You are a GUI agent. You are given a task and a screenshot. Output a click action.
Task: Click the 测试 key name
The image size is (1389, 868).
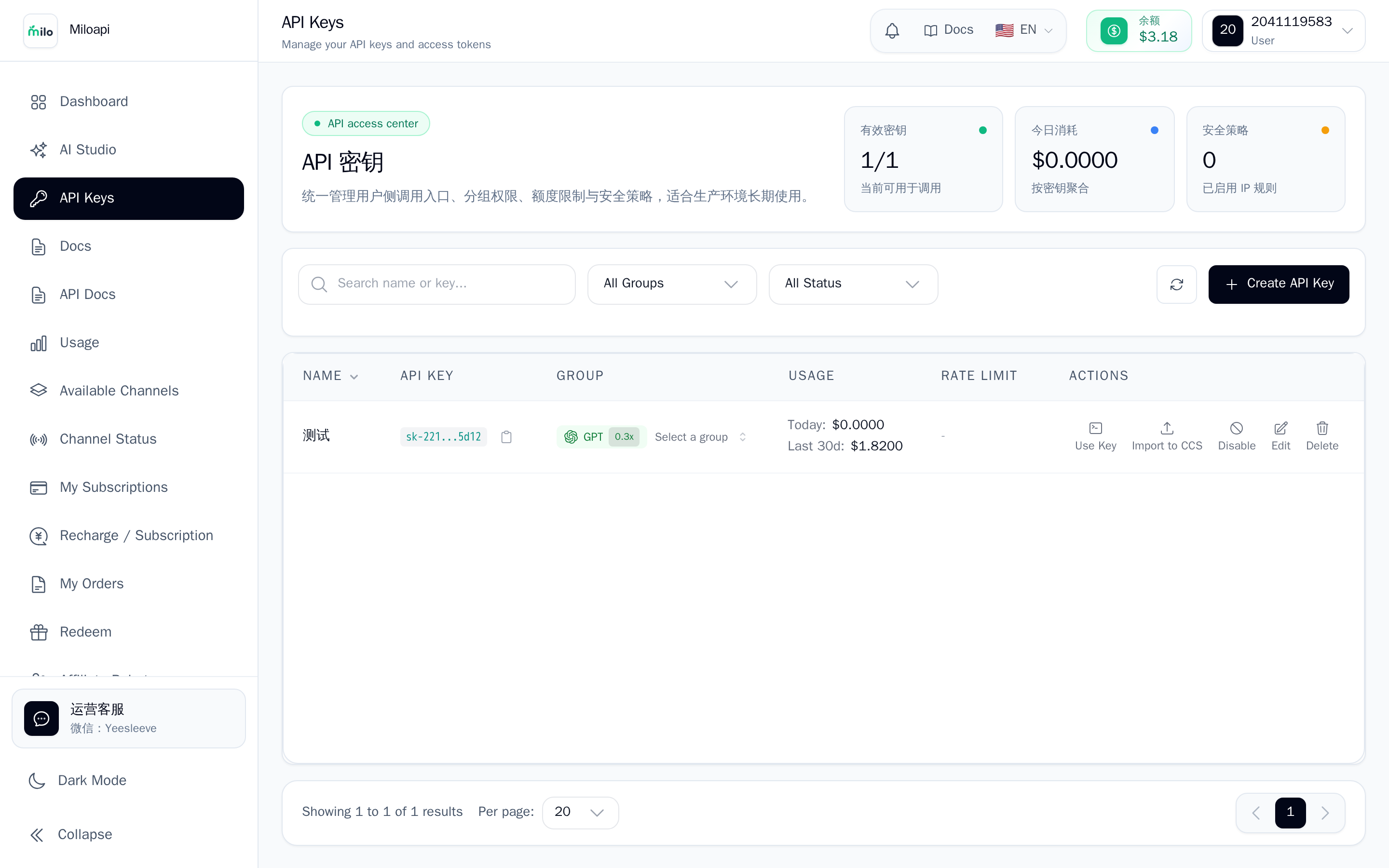pyautogui.click(x=316, y=436)
